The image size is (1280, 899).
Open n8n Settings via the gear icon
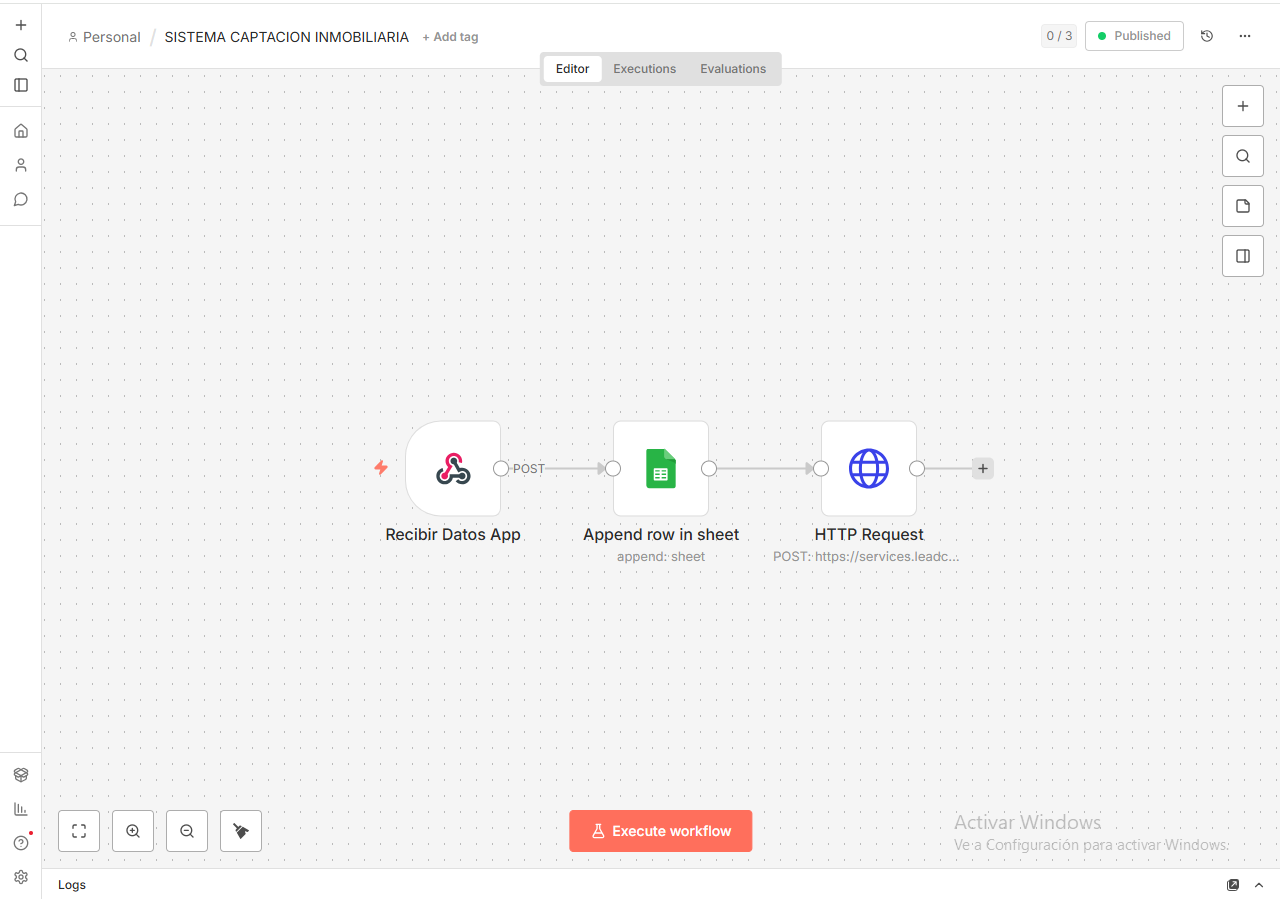[x=21, y=877]
